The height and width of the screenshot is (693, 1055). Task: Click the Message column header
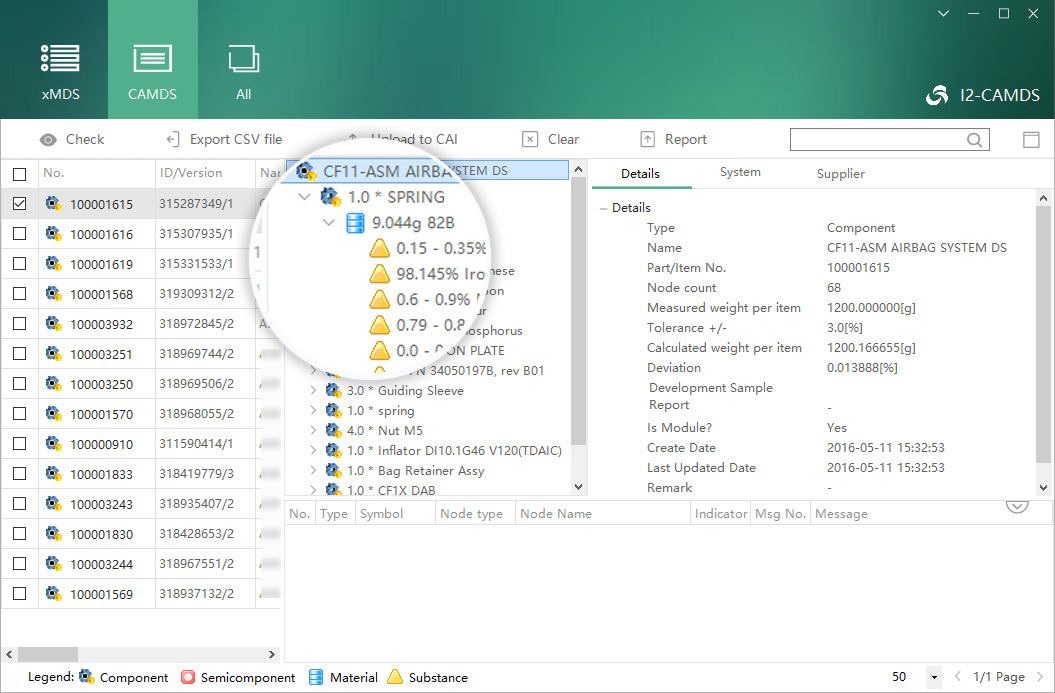pos(931,513)
